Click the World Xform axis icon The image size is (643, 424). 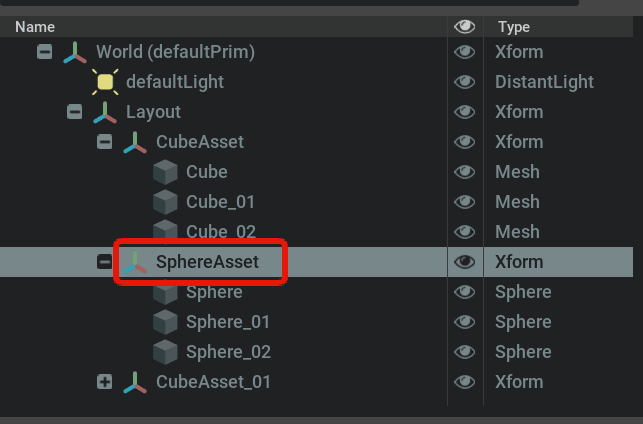tap(75, 52)
